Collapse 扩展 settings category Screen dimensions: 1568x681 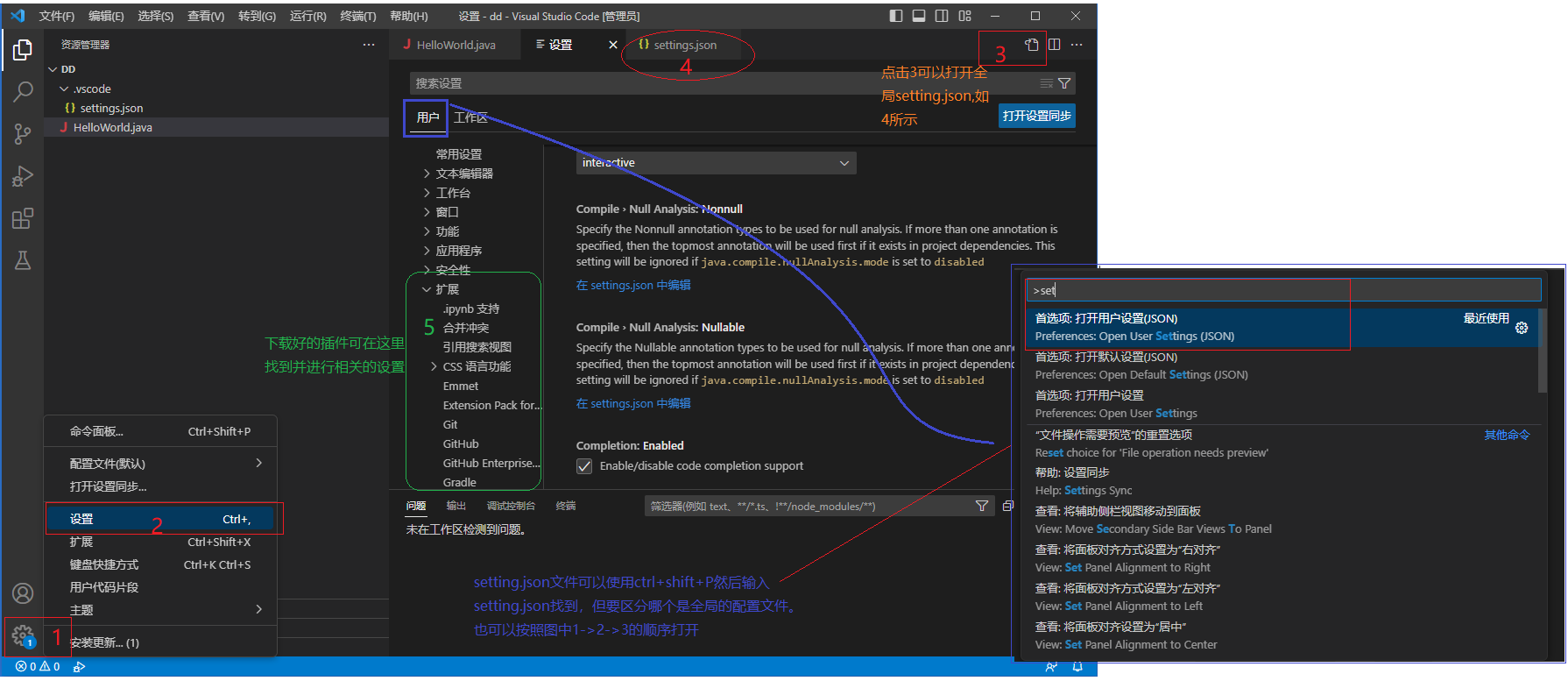coord(427,289)
